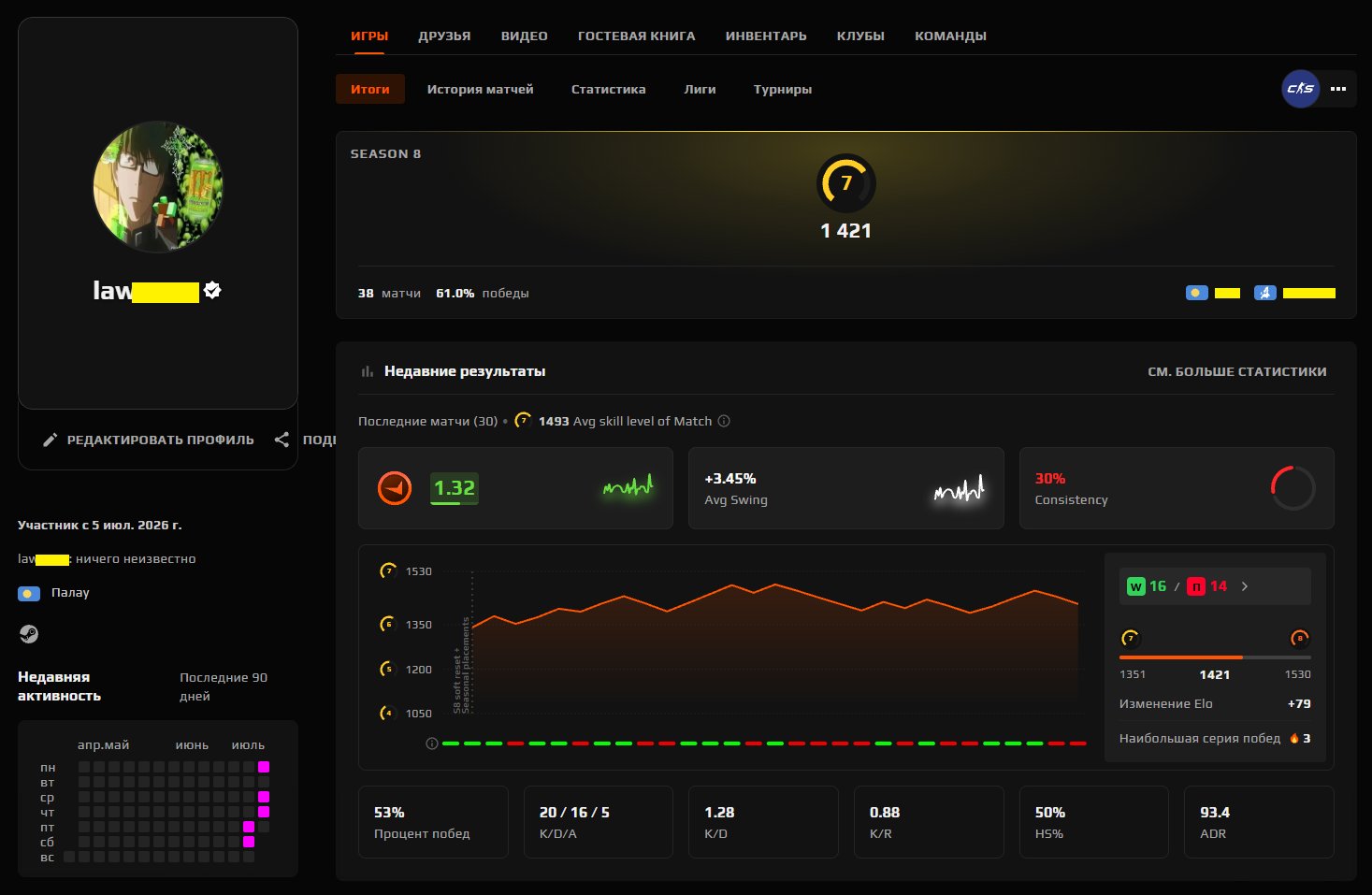
Task: Open the КОМАНДЫ tab
Action: (x=950, y=36)
